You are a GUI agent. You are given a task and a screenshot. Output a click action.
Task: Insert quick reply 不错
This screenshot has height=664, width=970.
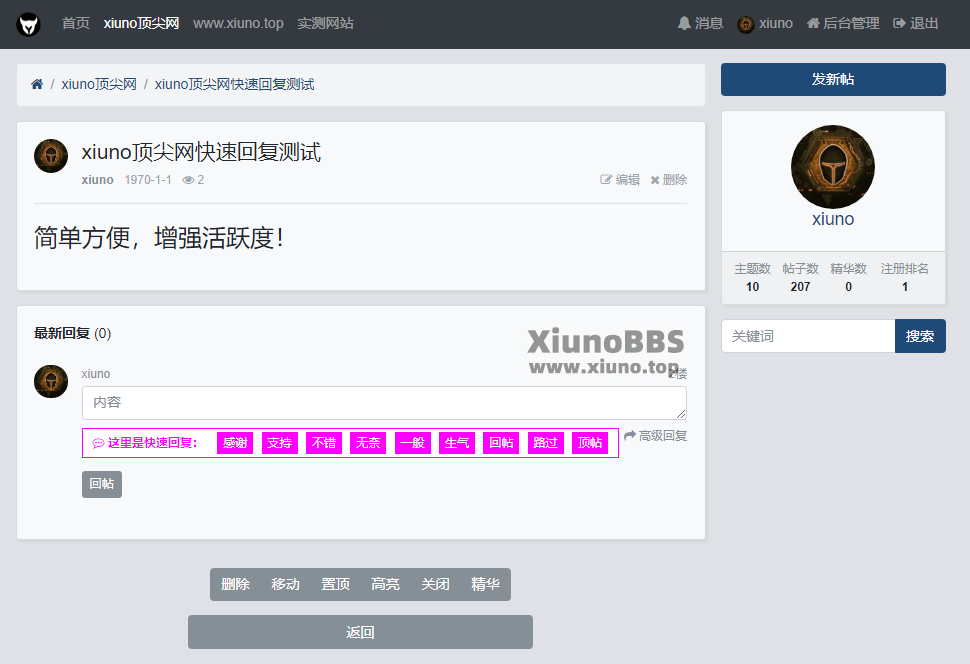click(324, 442)
